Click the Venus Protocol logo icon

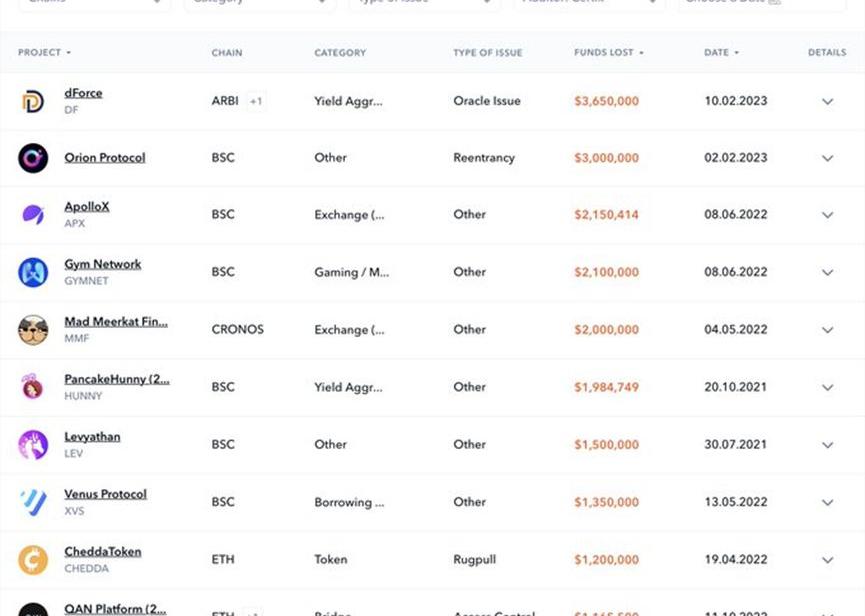click(33, 502)
